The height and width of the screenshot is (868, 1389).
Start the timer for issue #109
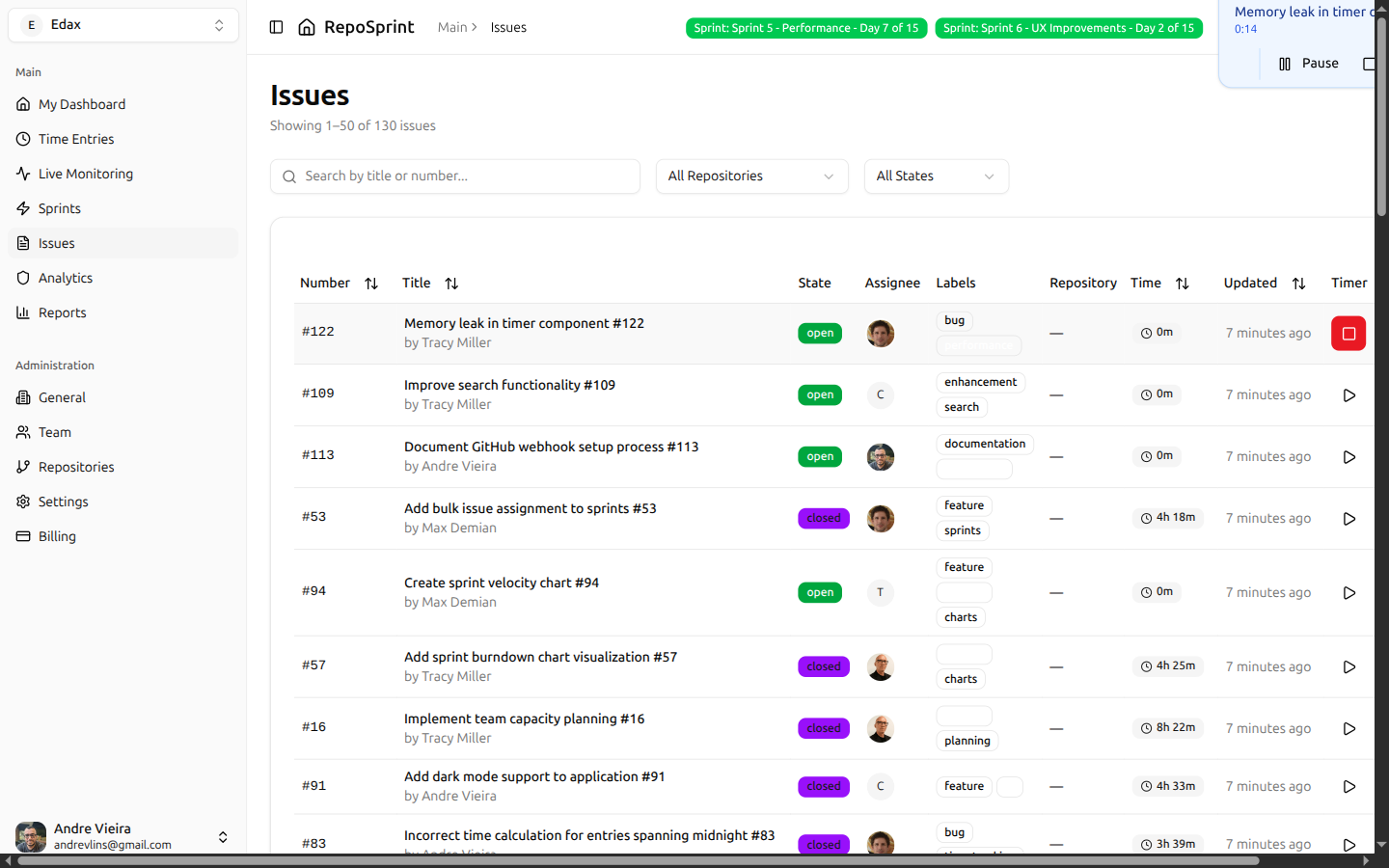1348,394
